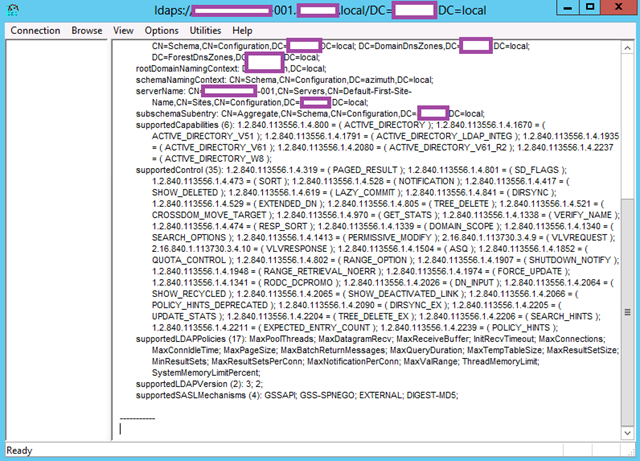This screenshot has height=461, width=640.
Task: Open the Browse menu
Action: (x=87, y=31)
